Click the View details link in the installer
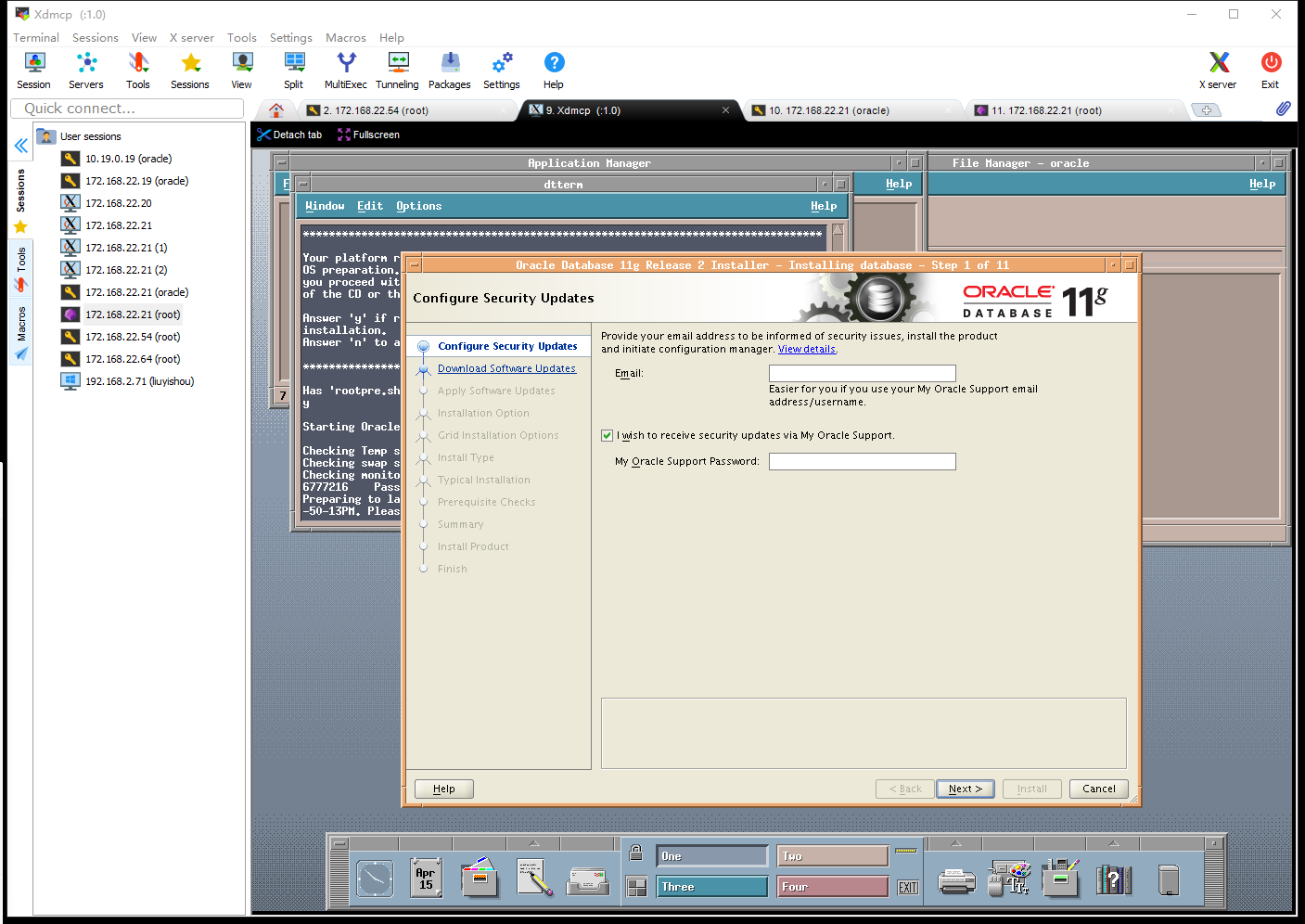This screenshot has width=1305, height=924. coord(806,349)
